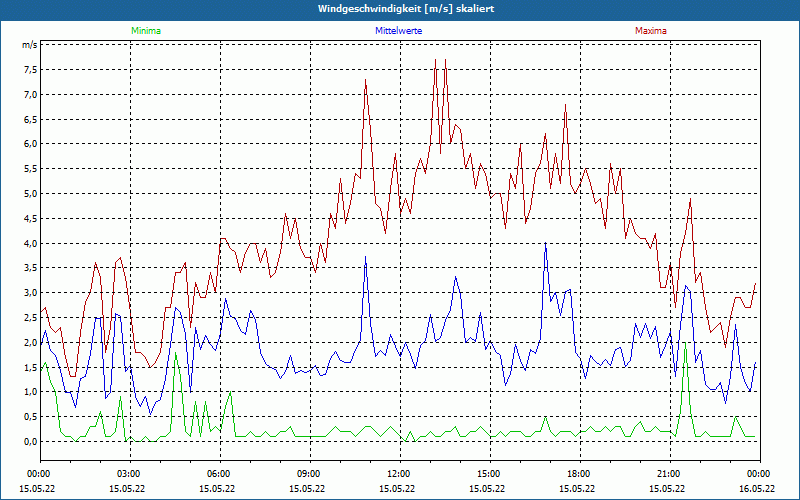The width and height of the screenshot is (800, 500).
Task: Click the 15.05.22 date below 12:00
Action: click(397, 488)
